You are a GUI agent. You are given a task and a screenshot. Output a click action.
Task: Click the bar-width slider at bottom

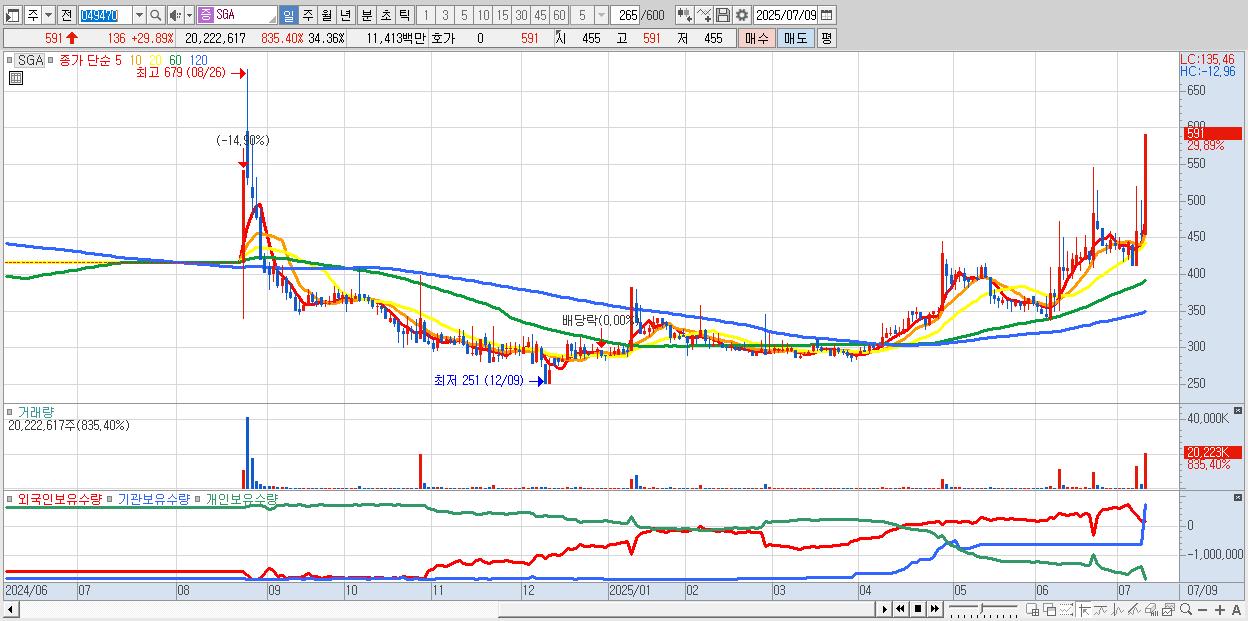click(983, 609)
